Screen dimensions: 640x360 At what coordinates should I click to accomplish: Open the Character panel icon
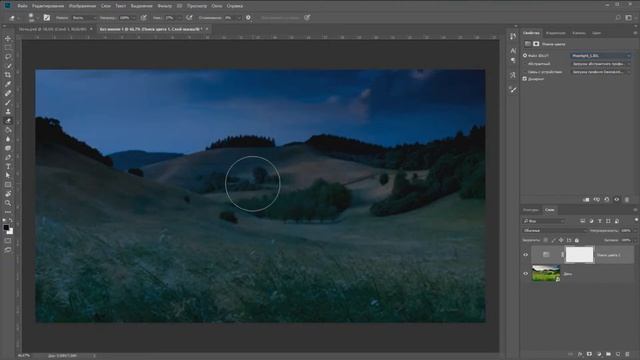[x=513, y=50]
